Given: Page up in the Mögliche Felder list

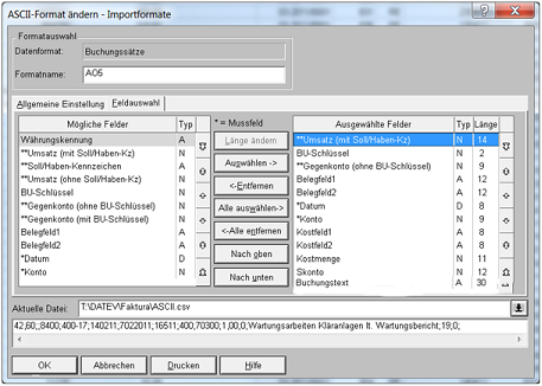Looking at the screenshot, I should coord(203,171).
